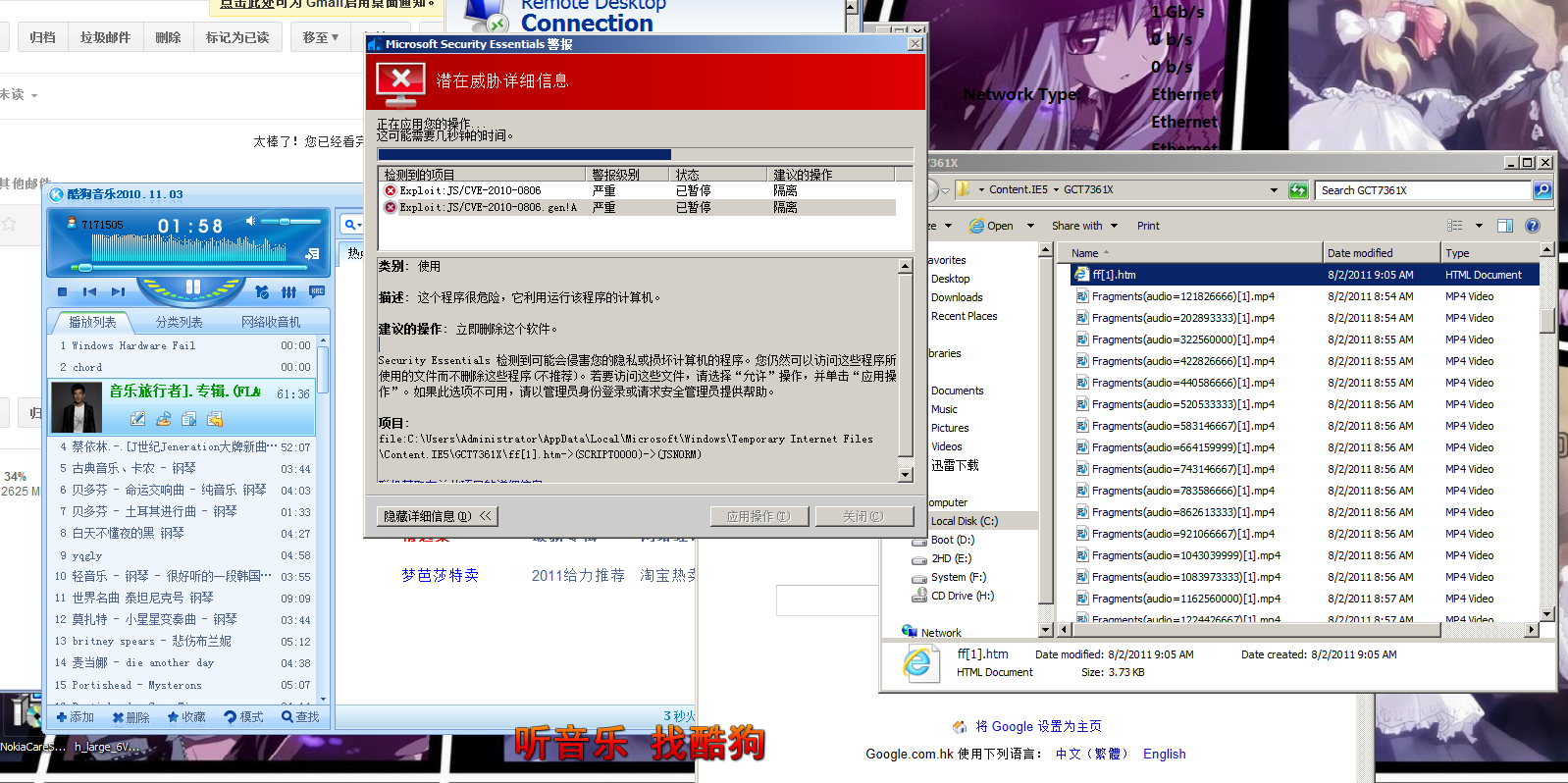Toggle the KRC lyrics icon
This screenshot has width=1568, height=783.
317,291
